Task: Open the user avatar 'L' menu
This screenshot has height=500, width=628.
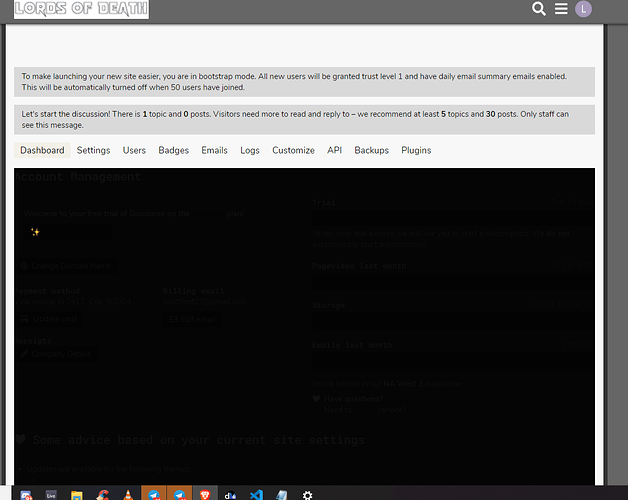Action: click(583, 9)
